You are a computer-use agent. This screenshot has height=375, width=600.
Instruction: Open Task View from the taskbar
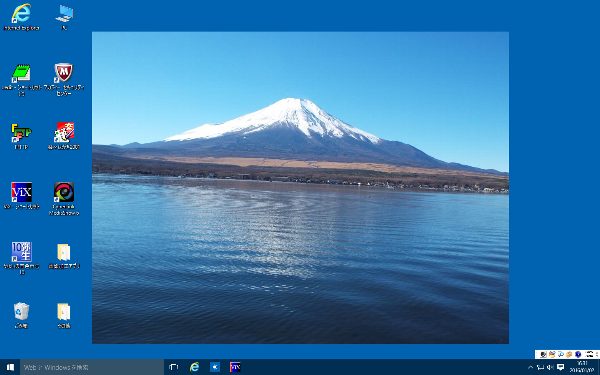[174, 367]
